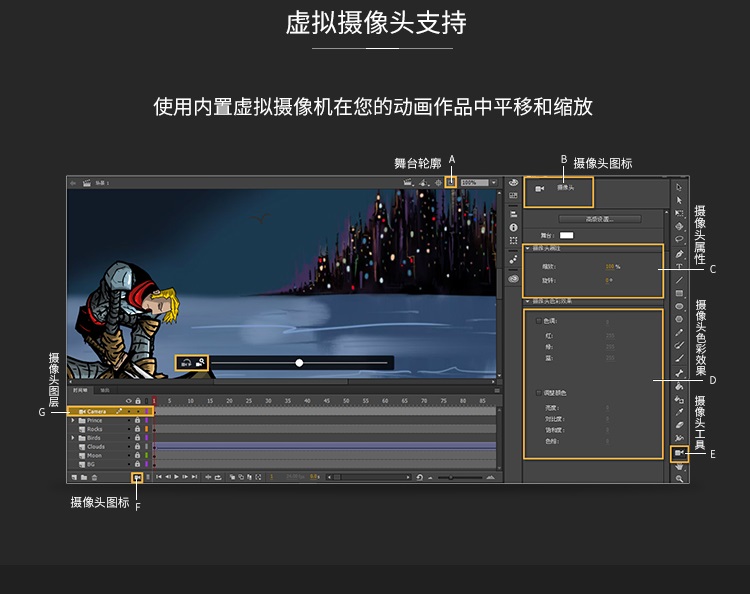Select the Rectangle tool
750x594 pixels.
point(679,293)
